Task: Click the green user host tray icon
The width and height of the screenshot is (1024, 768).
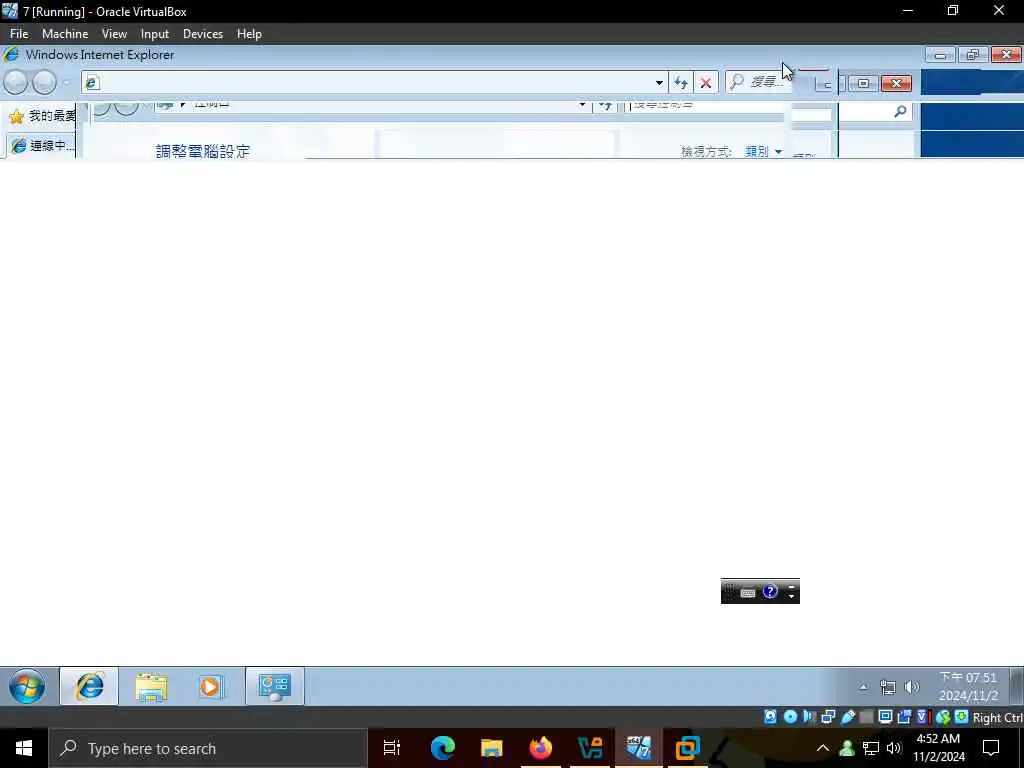Action: 847,748
